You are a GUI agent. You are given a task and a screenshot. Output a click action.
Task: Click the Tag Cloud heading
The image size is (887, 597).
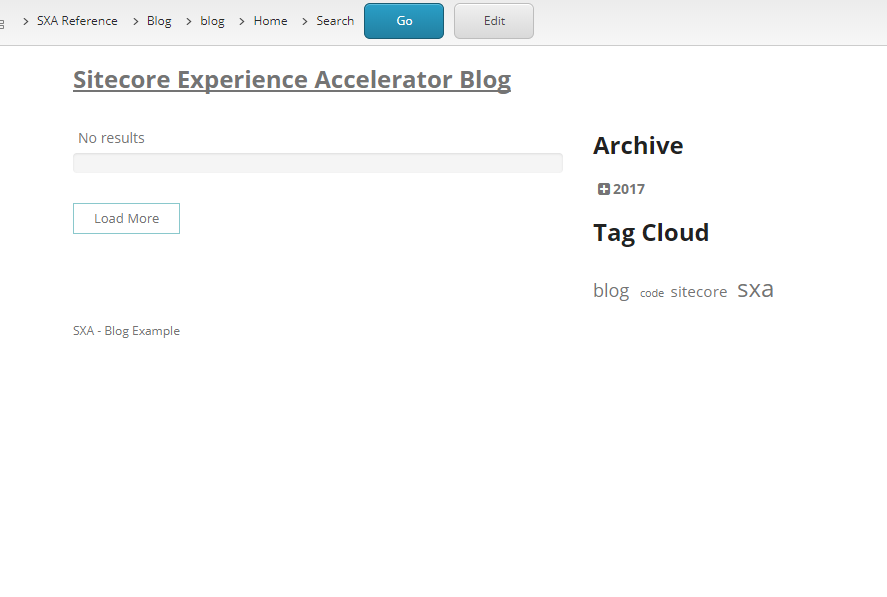click(x=651, y=233)
